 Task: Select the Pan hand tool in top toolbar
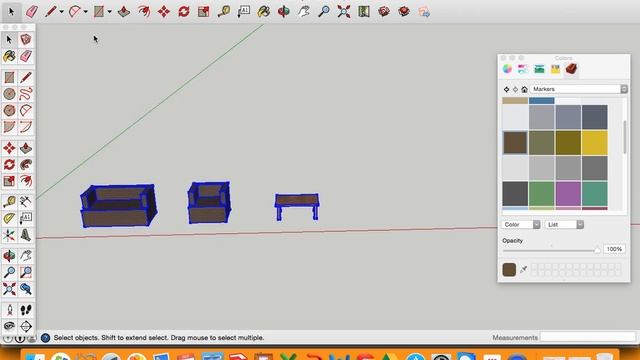304,11
